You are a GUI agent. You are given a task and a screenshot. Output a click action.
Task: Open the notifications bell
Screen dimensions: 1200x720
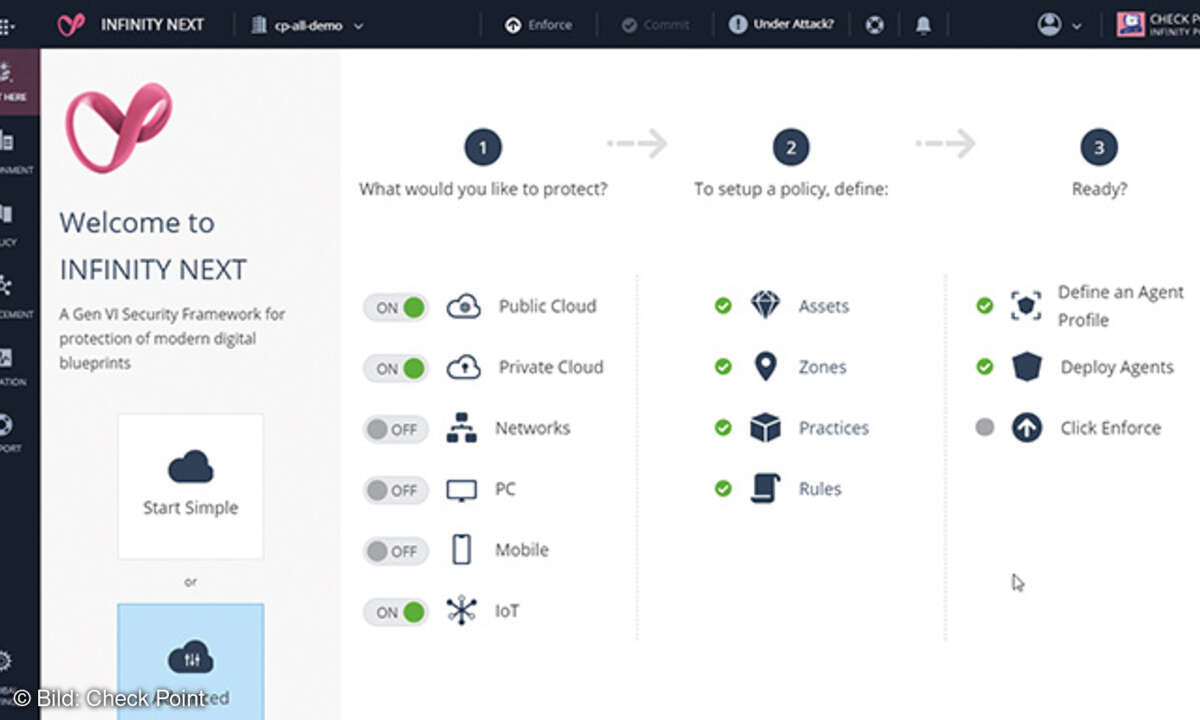923,25
